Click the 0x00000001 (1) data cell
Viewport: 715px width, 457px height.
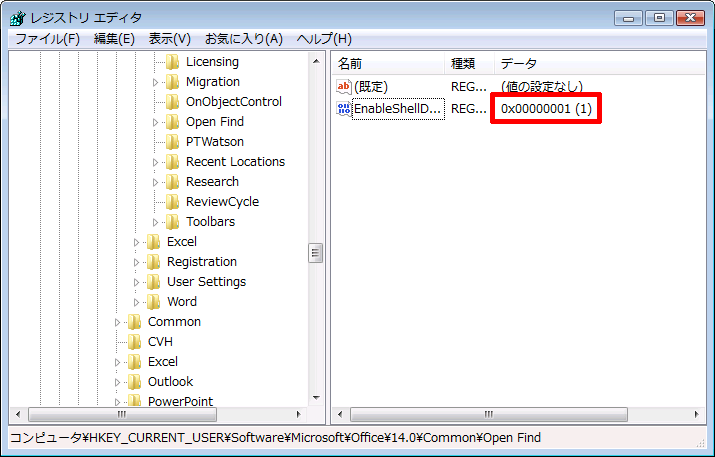pos(546,109)
